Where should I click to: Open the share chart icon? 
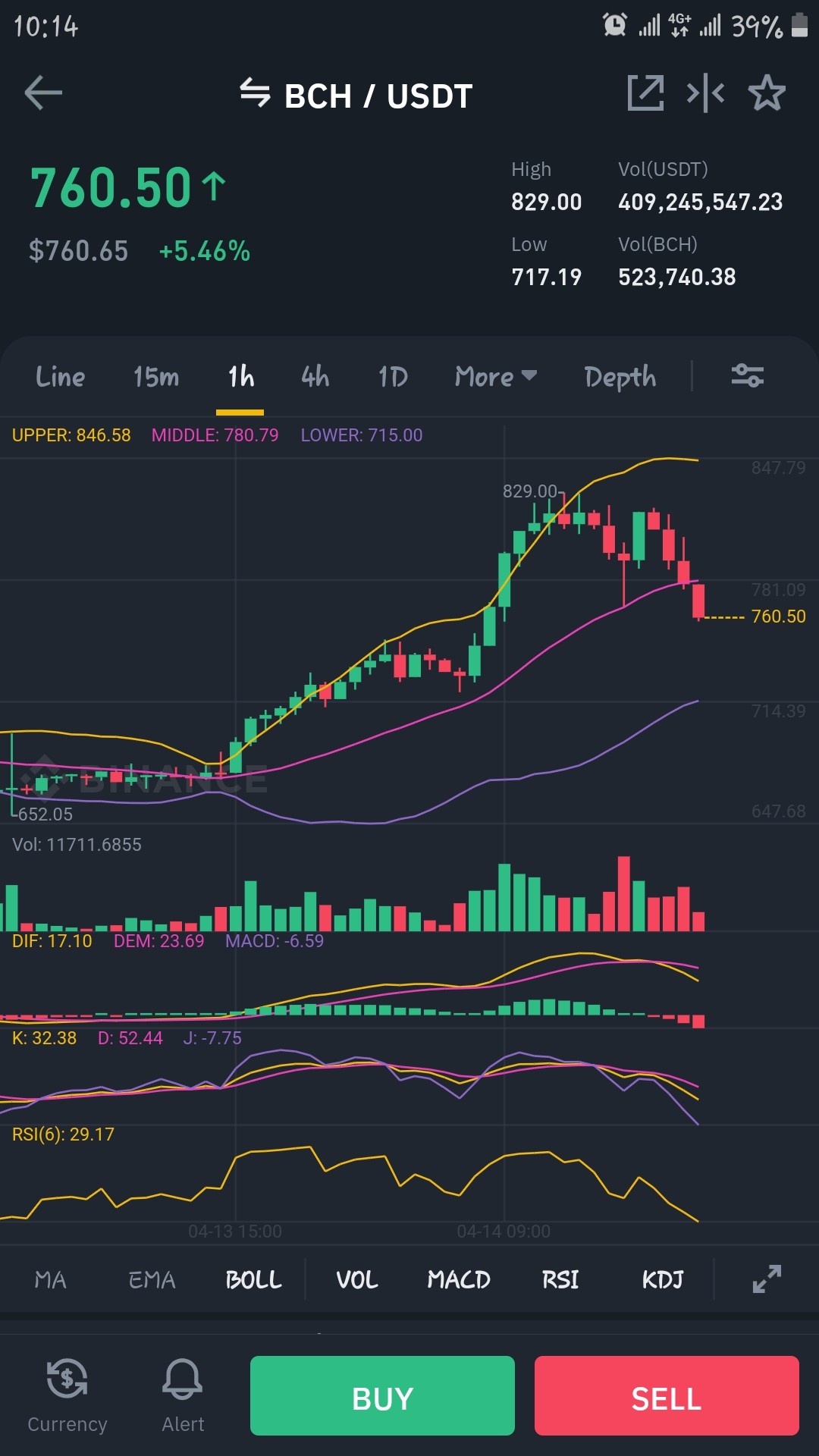(645, 93)
